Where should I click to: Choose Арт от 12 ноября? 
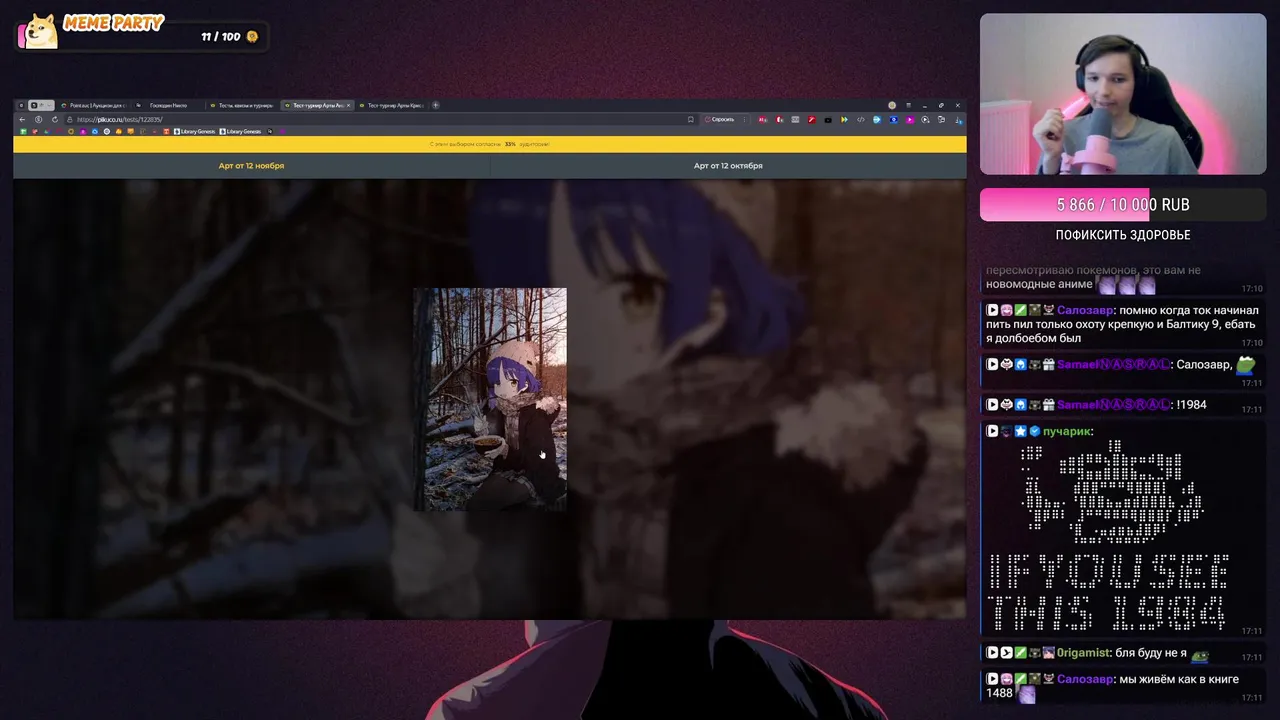click(x=251, y=166)
